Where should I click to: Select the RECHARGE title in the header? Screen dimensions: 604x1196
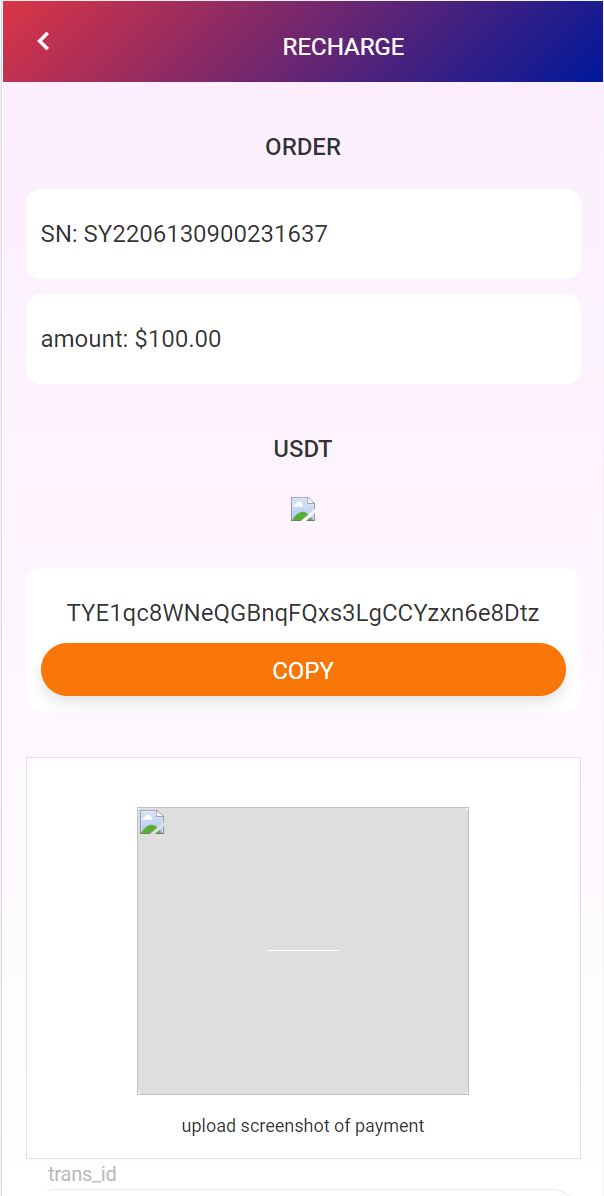pyautogui.click(x=343, y=46)
